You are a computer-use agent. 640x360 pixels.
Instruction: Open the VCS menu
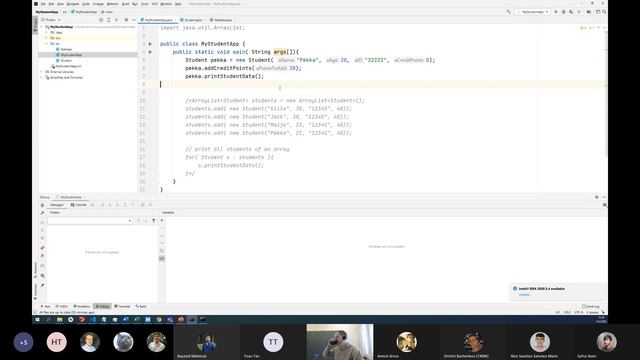coord(154,4)
